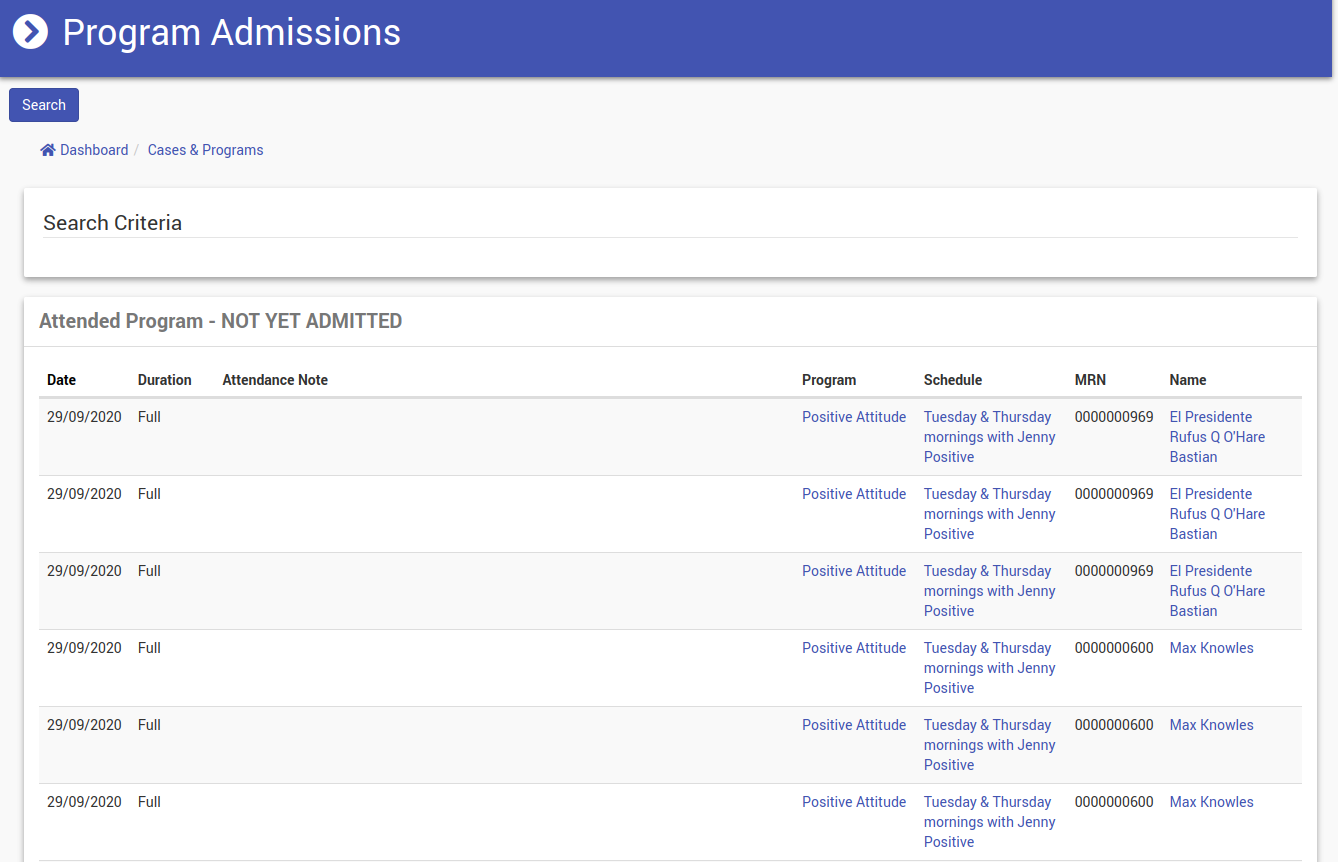Expand the Search Criteria panel heading

pyautogui.click(x=112, y=223)
